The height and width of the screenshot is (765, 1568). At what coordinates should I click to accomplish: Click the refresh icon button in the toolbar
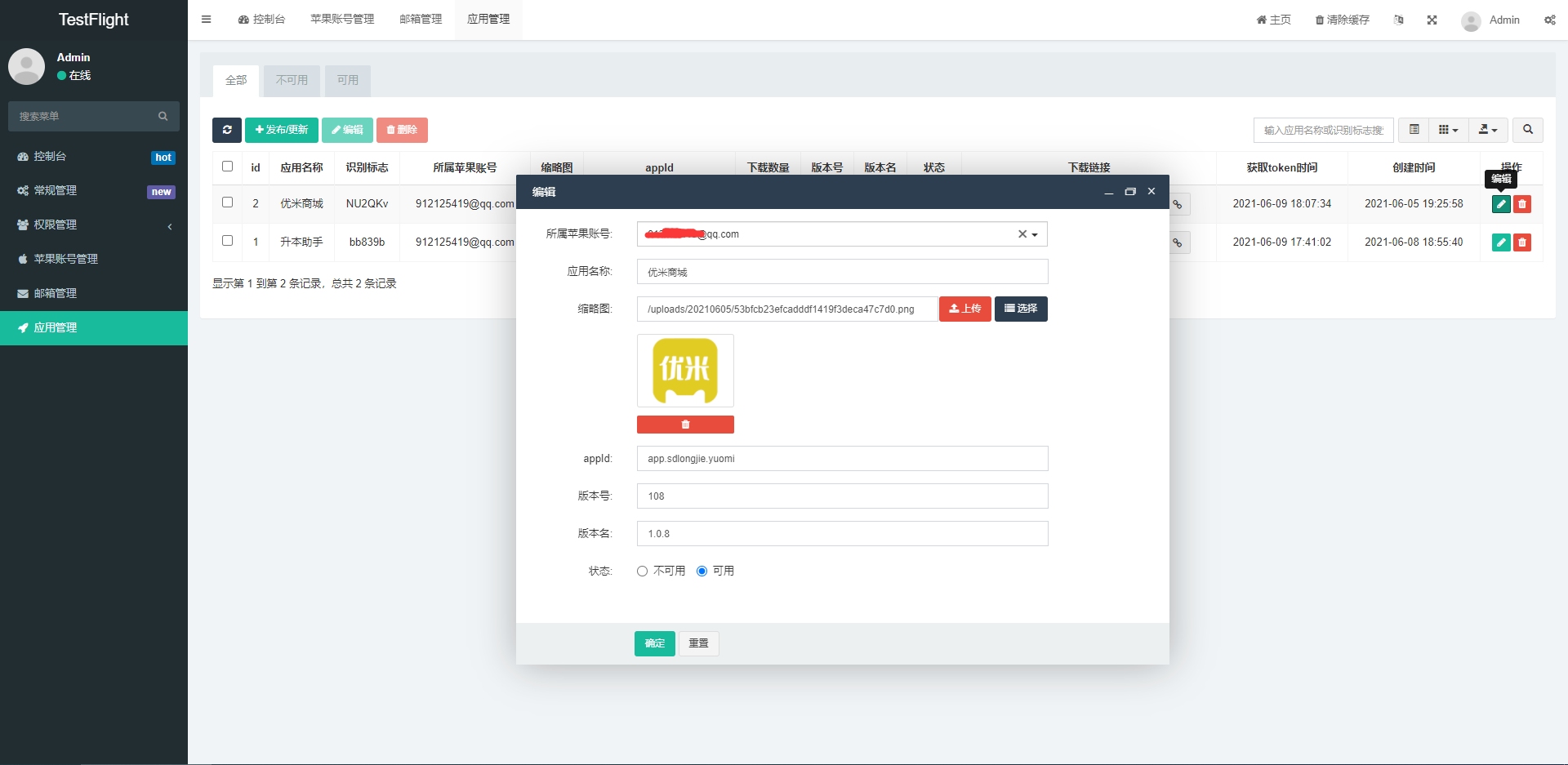click(226, 130)
